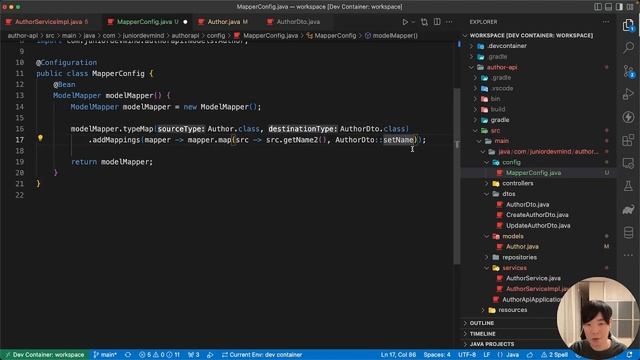Open editor More Actions ellipsis

point(449,22)
